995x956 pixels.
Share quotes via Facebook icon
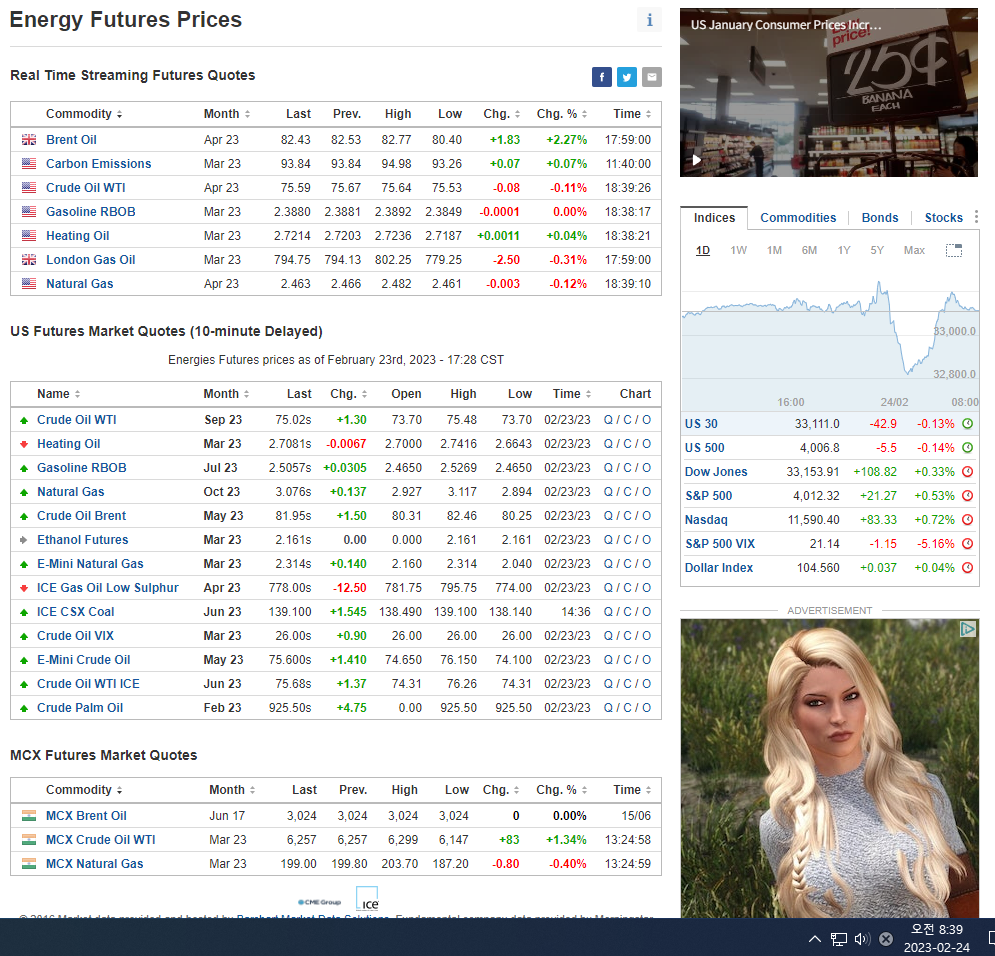point(602,77)
